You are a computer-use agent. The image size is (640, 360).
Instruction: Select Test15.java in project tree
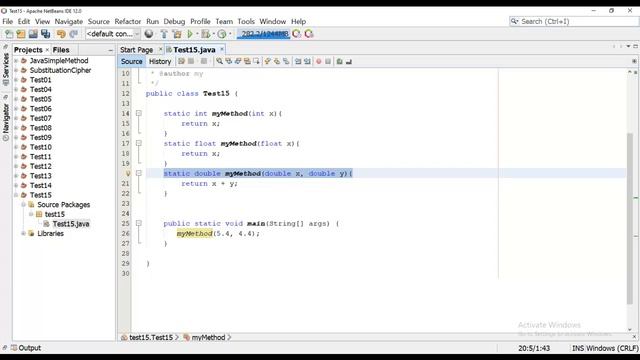[x=71, y=224]
